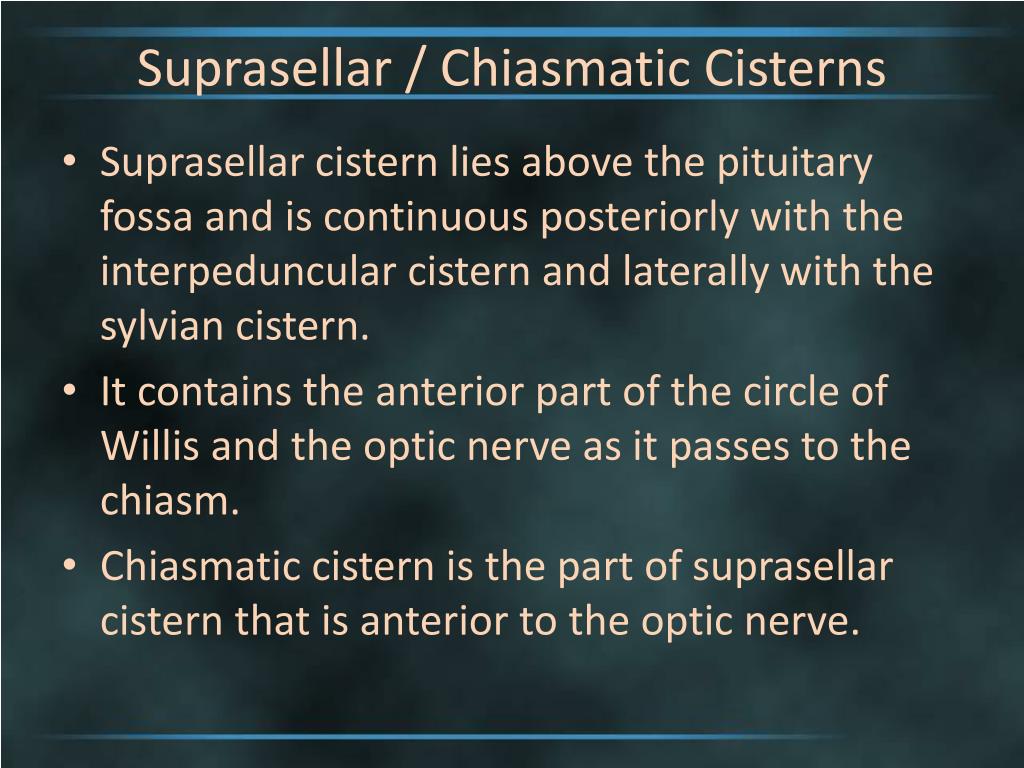The height and width of the screenshot is (768, 1024).
Task: Select the first bullet point marker
Action: (70, 161)
